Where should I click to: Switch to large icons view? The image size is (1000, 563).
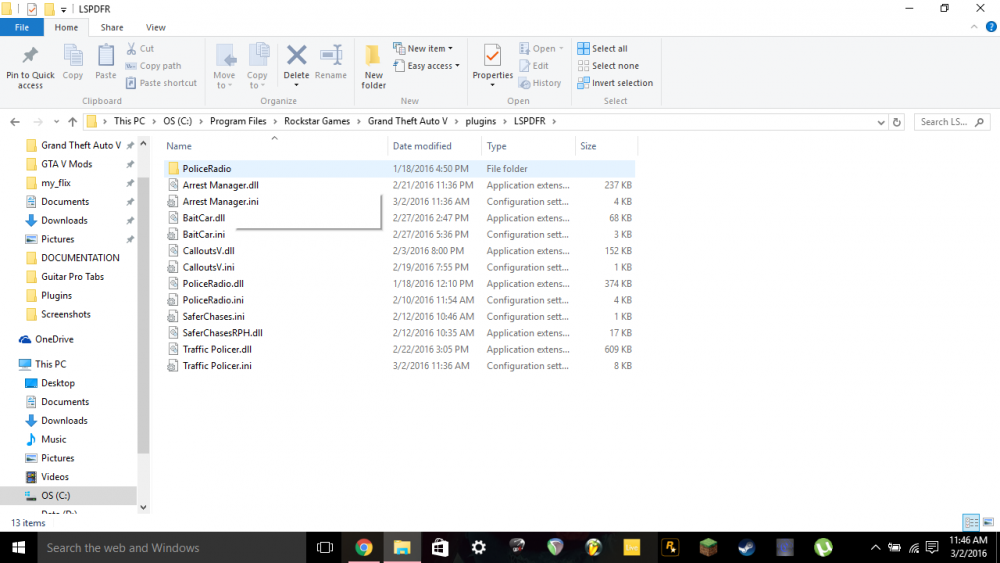(x=989, y=522)
